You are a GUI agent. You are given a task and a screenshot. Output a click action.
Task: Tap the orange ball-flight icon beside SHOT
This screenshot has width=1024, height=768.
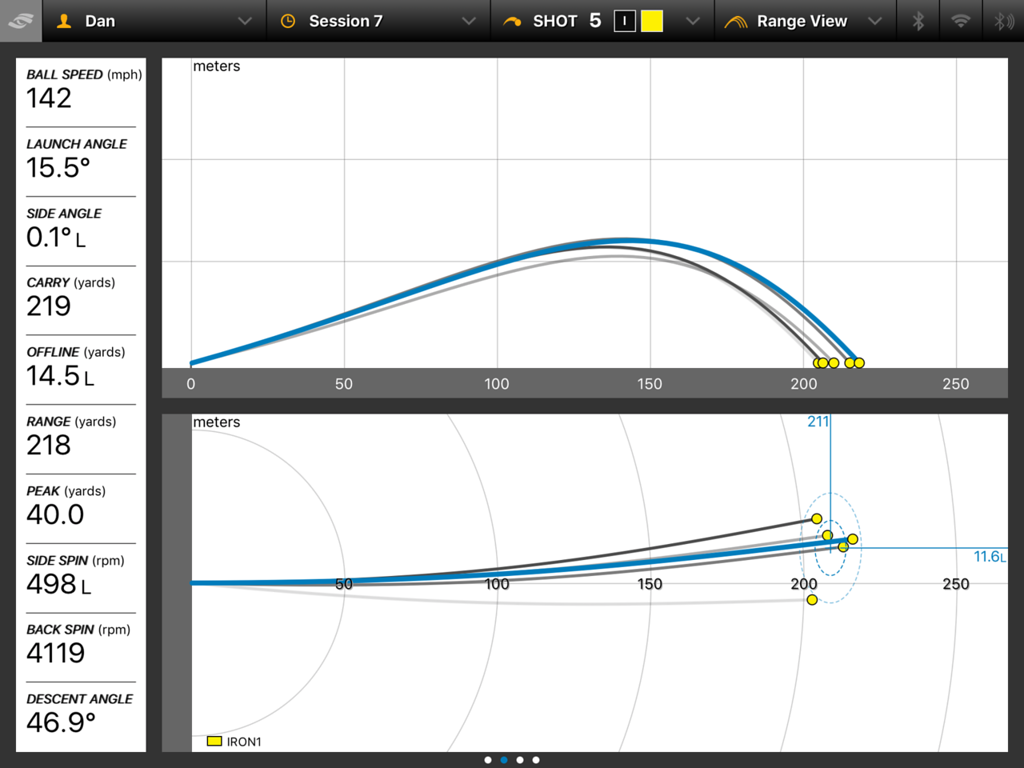[511, 22]
